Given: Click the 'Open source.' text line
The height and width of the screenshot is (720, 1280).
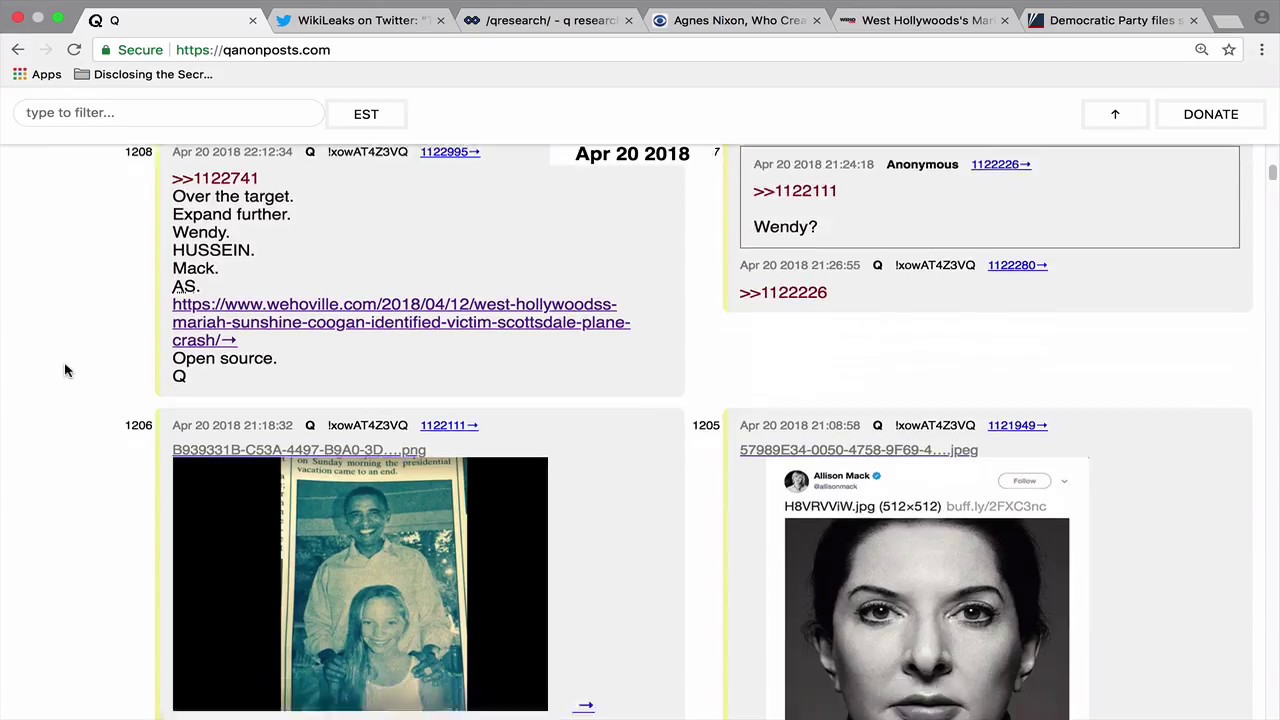Looking at the screenshot, I should tap(224, 358).
